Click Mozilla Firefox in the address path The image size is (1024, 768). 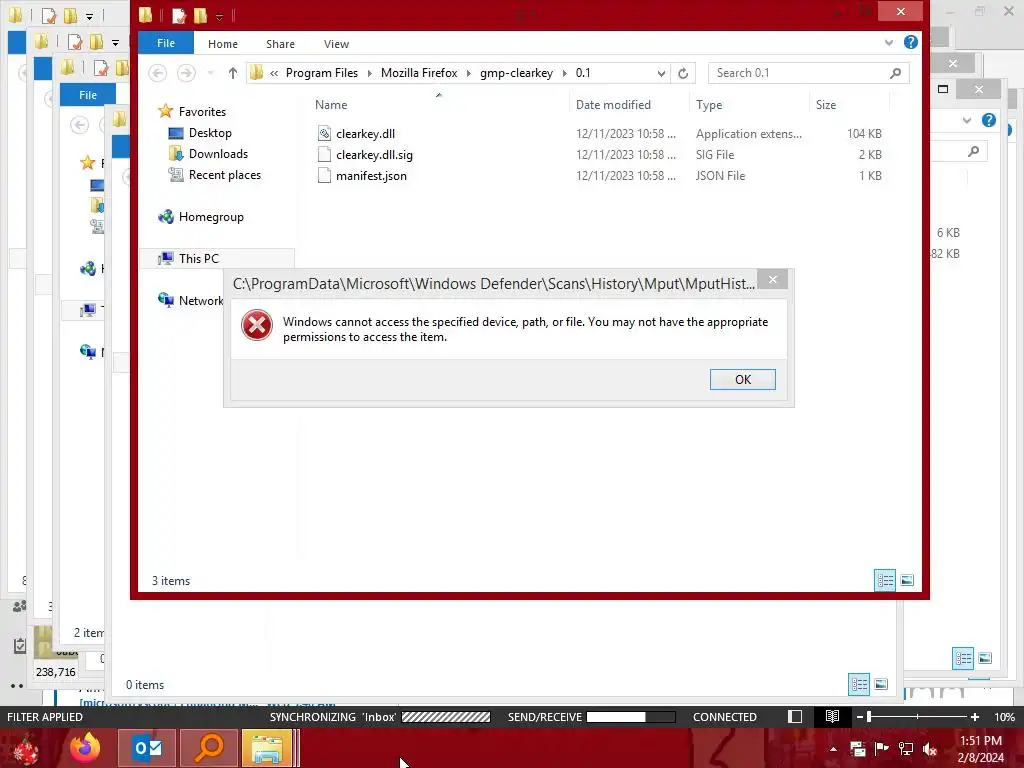coord(419,73)
